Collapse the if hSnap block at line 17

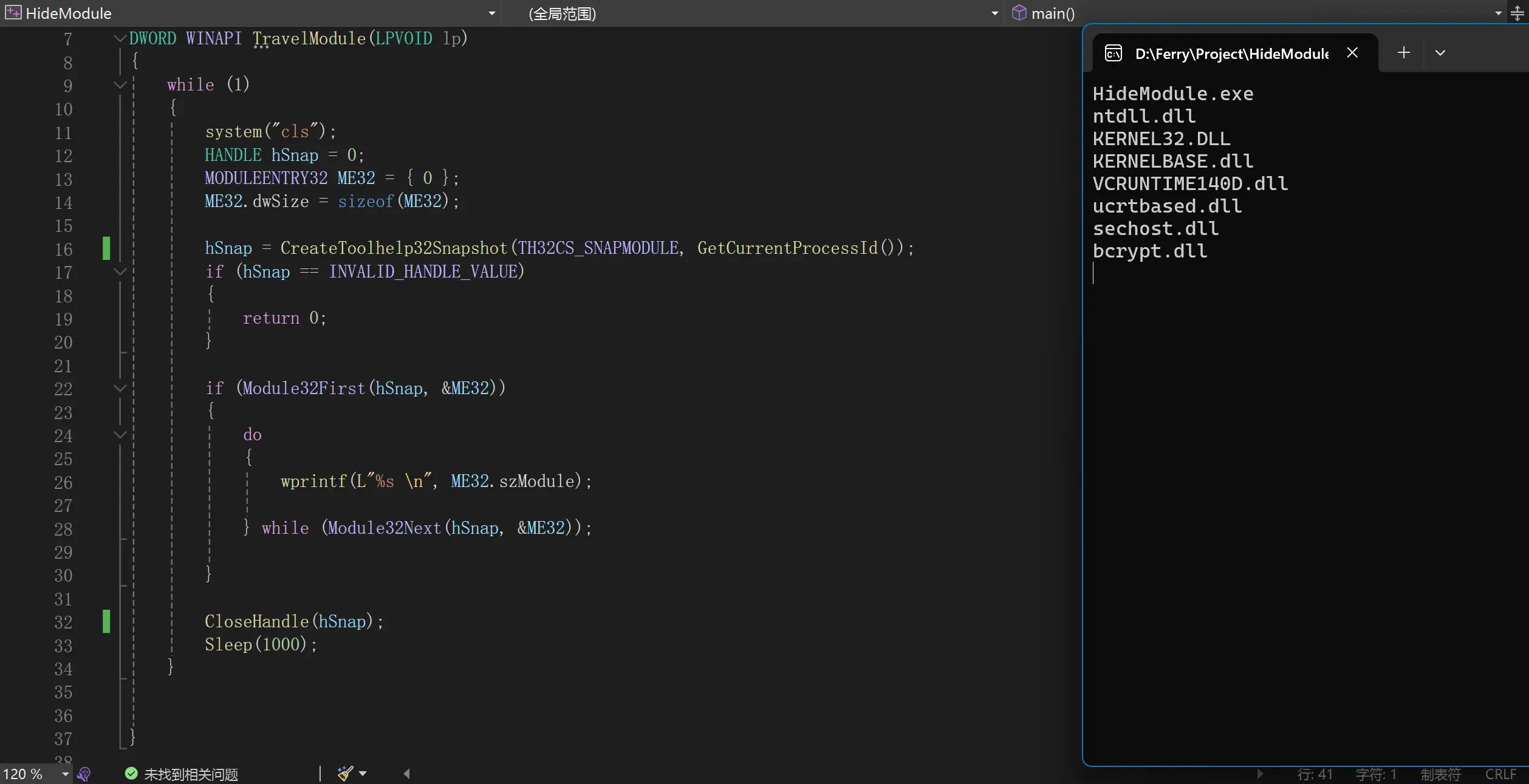click(120, 271)
